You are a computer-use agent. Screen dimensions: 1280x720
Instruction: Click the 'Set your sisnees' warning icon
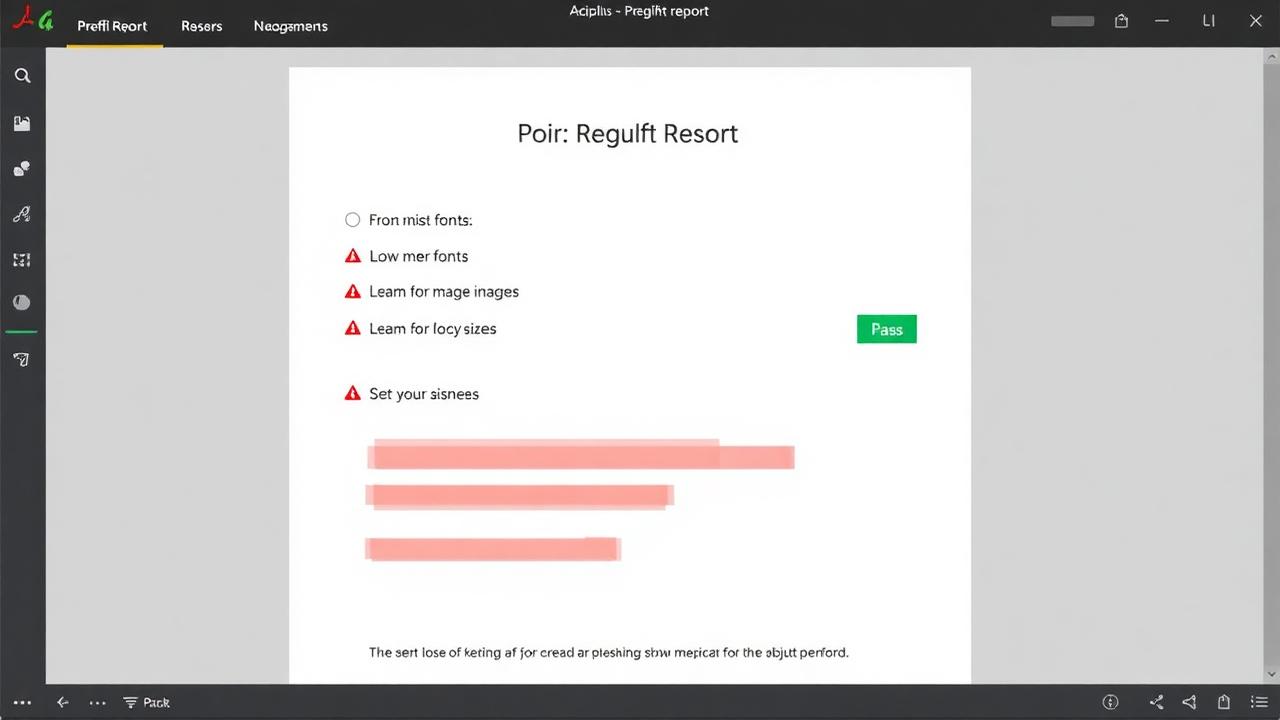(x=352, y=394)
